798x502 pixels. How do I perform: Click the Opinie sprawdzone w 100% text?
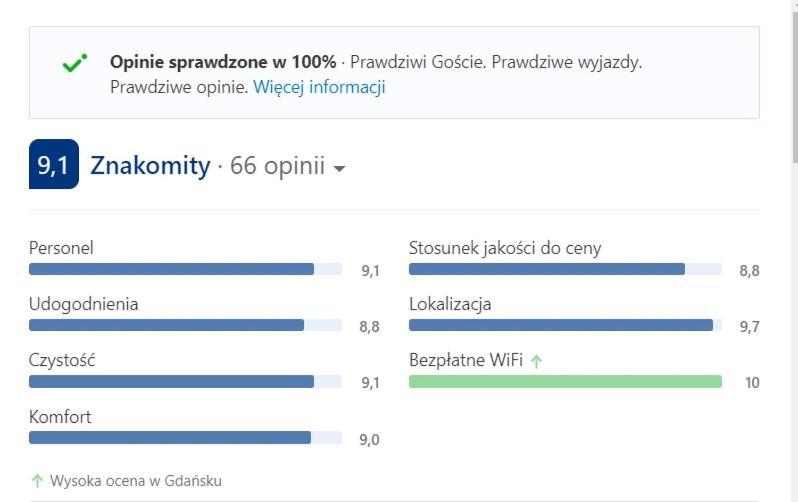223,62
